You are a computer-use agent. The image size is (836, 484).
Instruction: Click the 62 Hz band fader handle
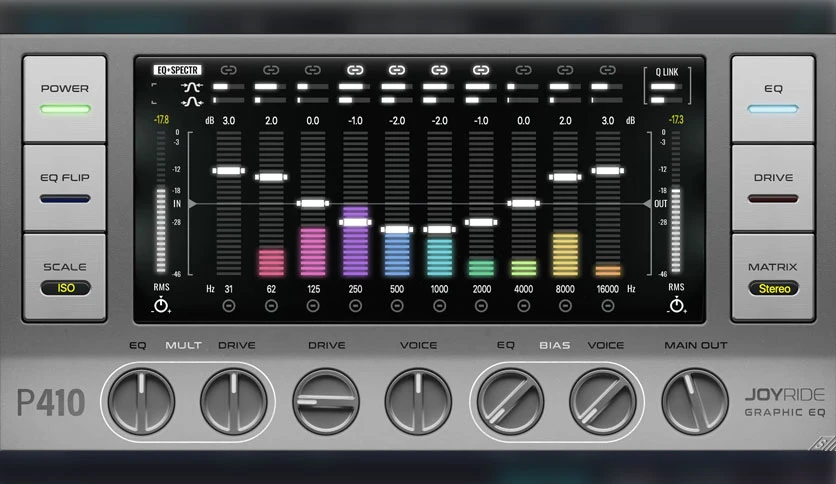[271, 177]
